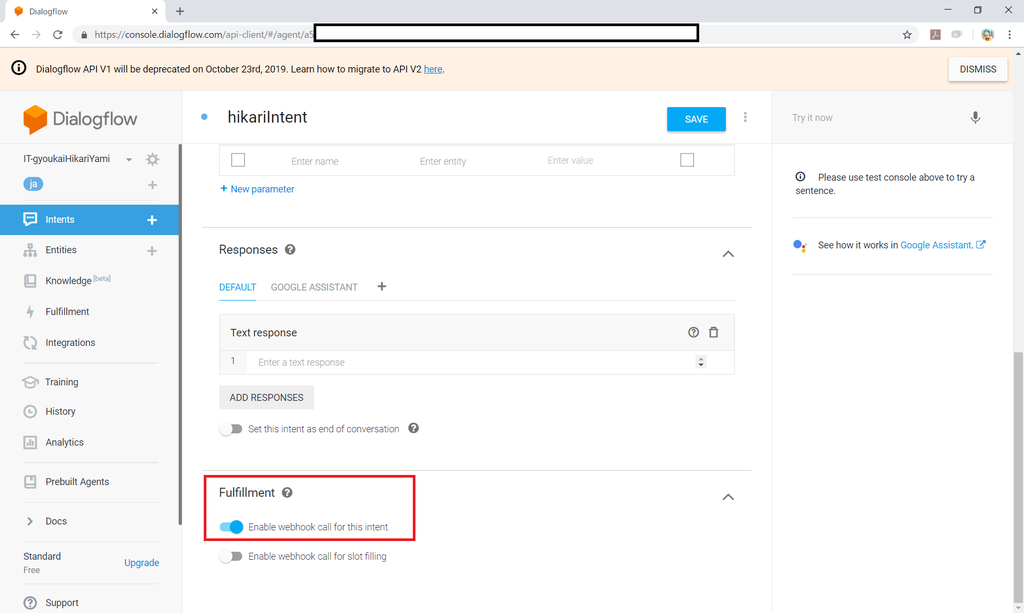Open the History page
This screenshot has height=613, width=1024.
click(x=60, y=411)
